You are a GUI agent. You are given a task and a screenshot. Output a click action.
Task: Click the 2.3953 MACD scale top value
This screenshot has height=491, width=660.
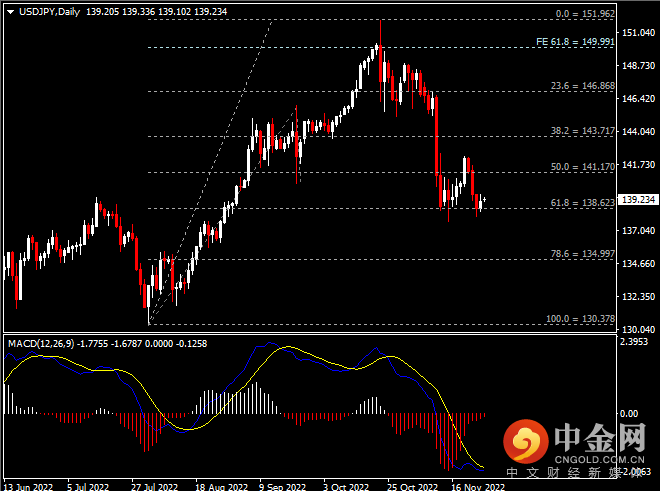[x=636, y=342]
